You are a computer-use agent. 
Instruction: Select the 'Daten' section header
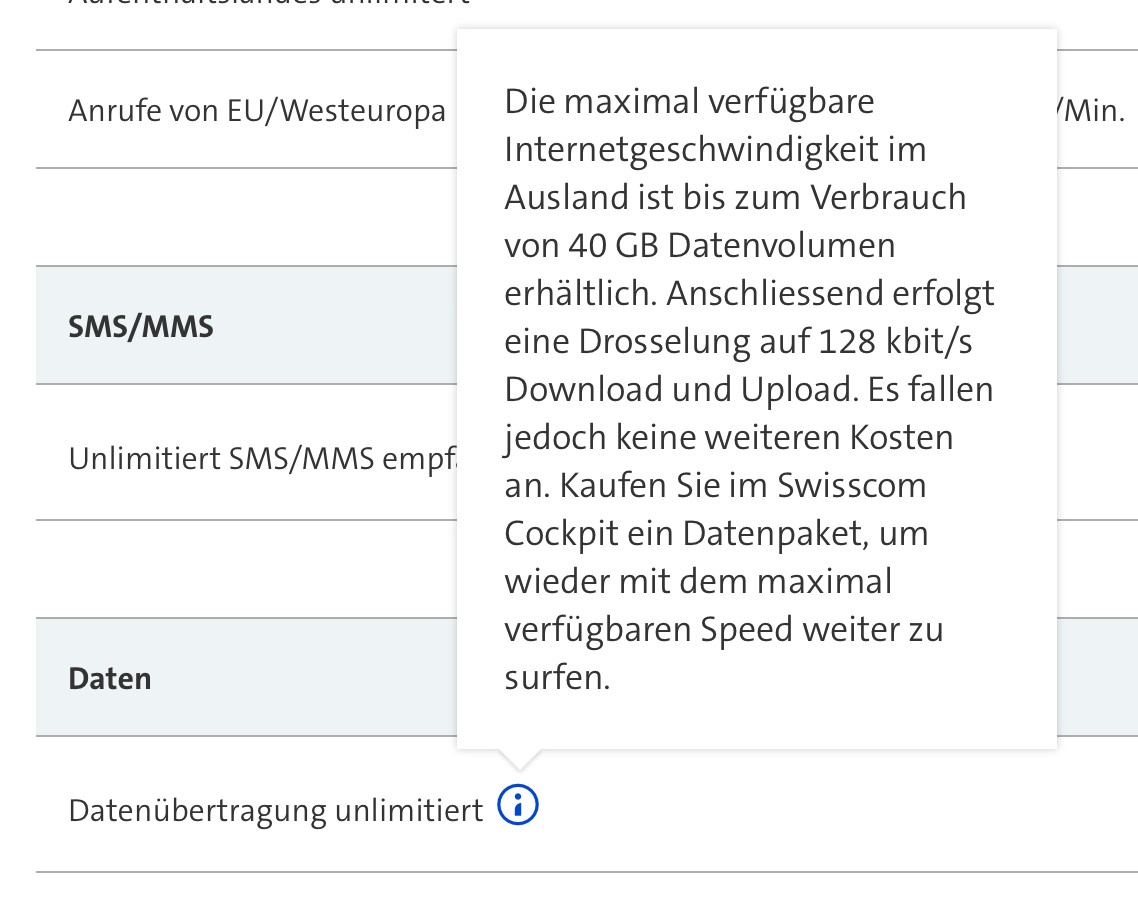coord(110,679)
